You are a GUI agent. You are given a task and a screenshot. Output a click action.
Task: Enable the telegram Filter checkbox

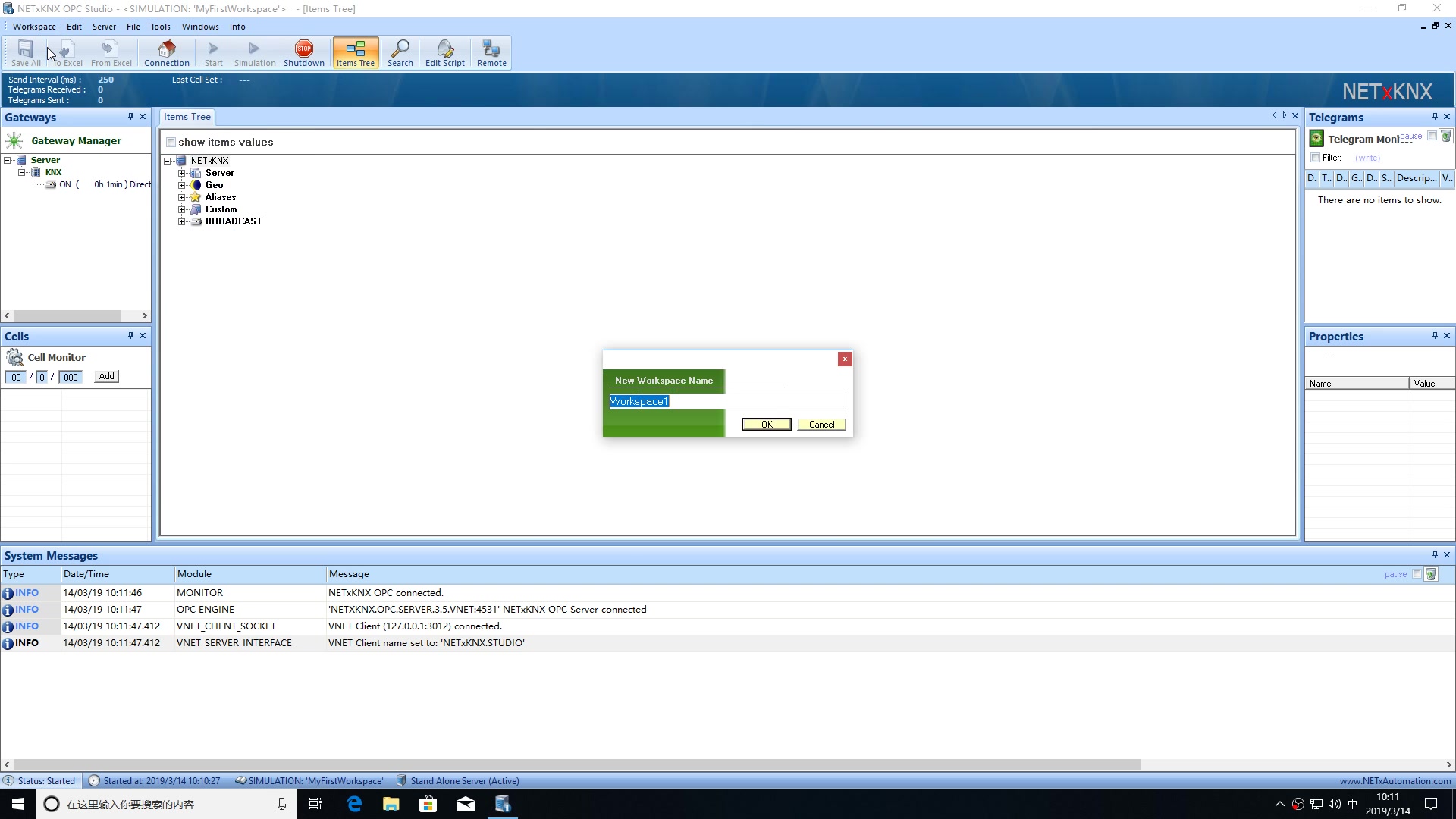1316,158
